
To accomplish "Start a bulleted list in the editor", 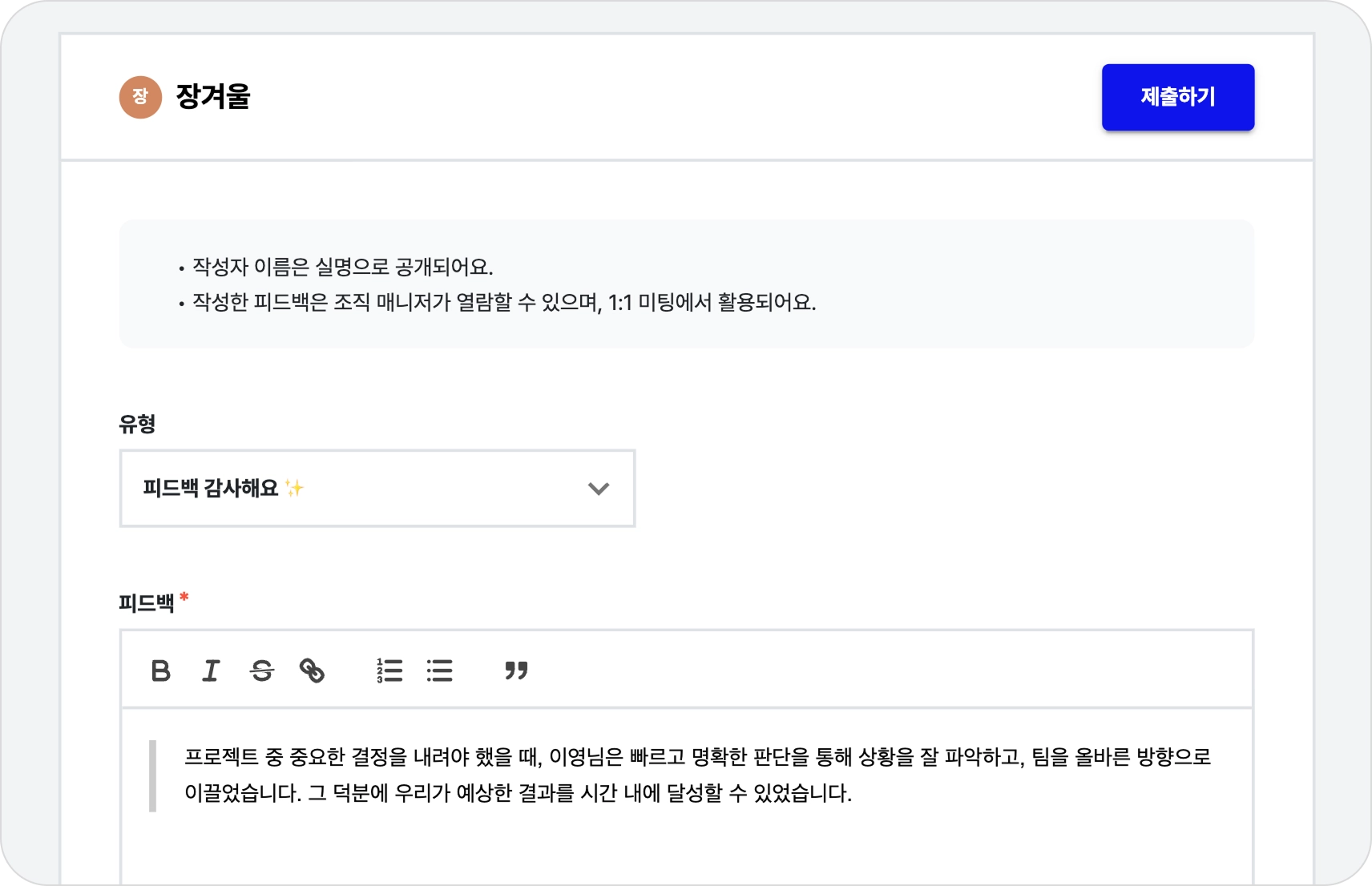I will pos(439,671).
